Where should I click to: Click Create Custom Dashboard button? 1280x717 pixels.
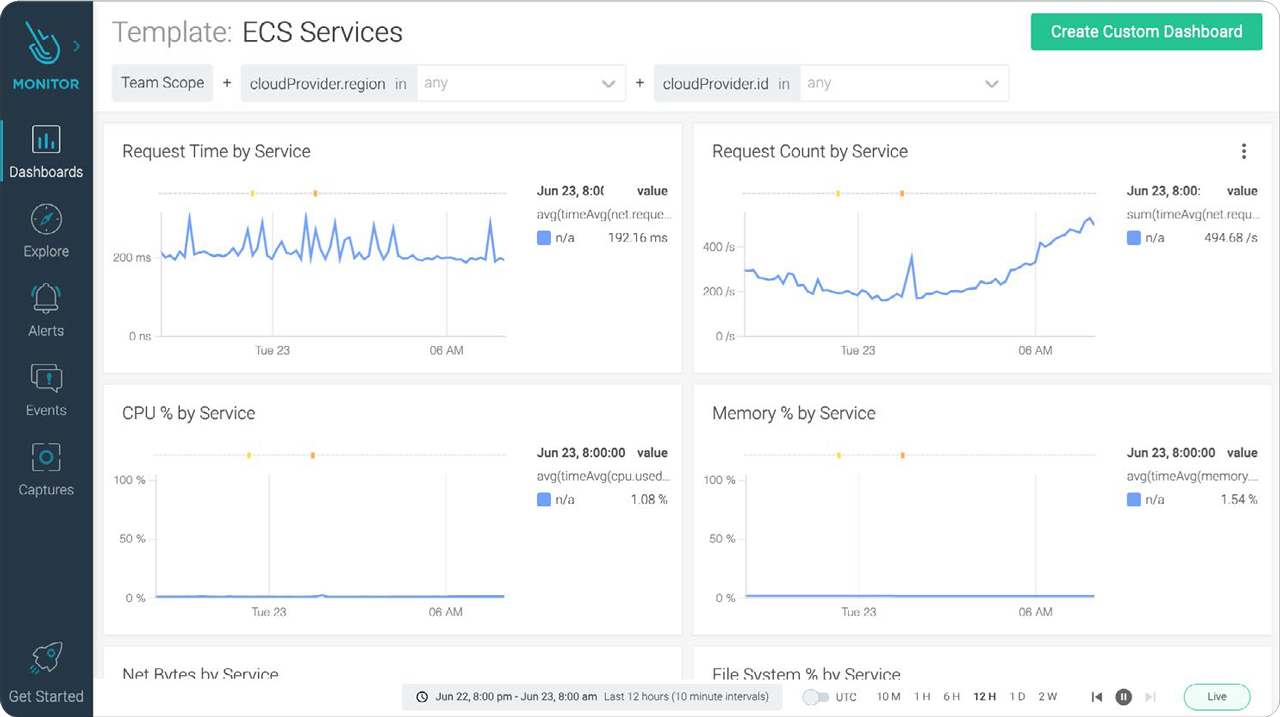pos(1146,32)
